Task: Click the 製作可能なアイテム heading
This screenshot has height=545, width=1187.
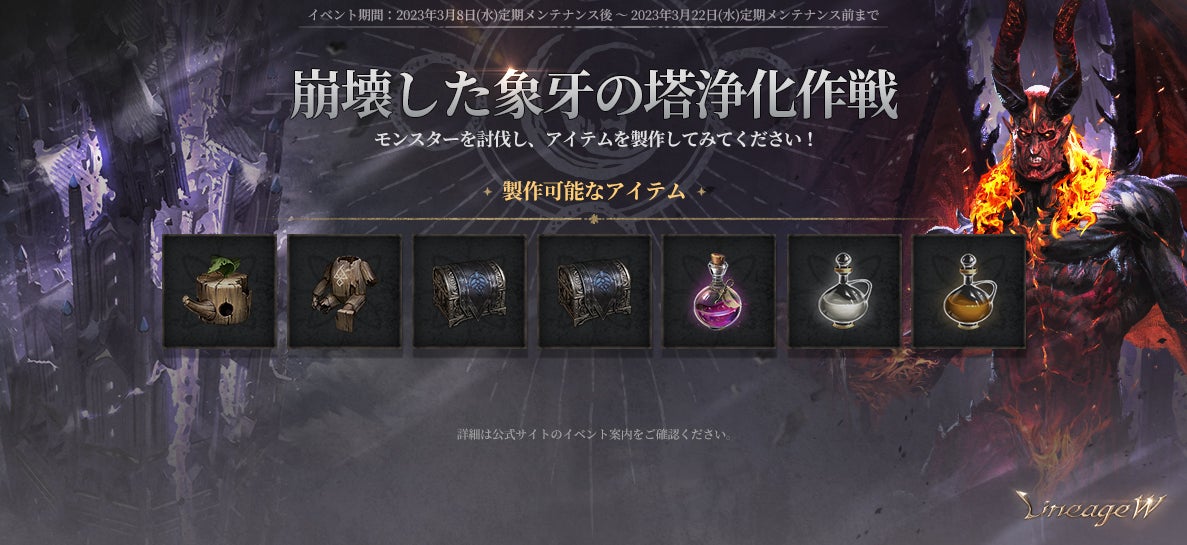Action: tap(594, 192)
